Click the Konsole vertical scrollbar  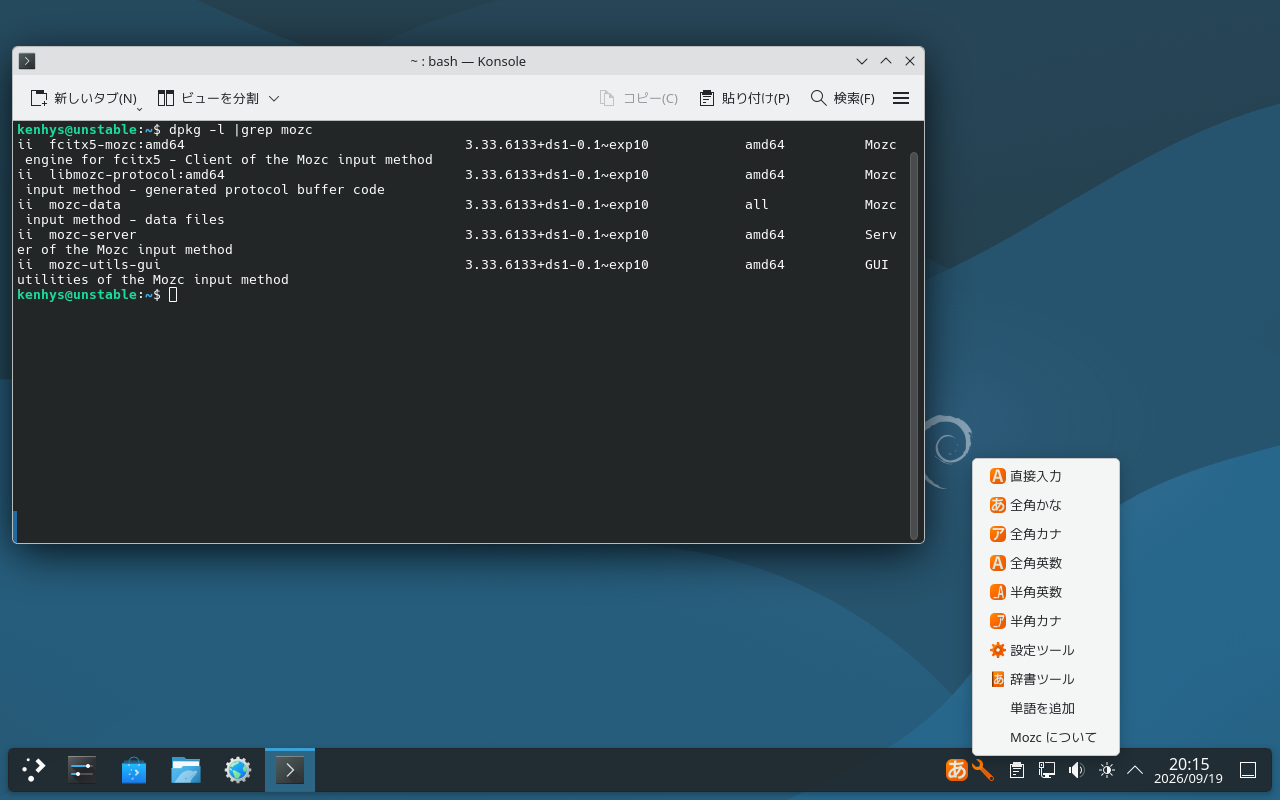914,344
